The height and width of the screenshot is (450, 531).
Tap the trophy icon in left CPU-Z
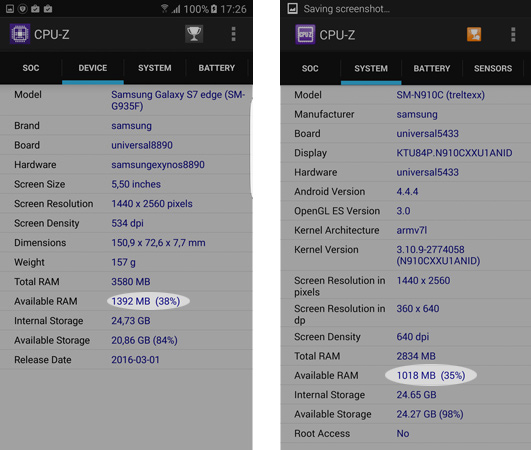[x=194, y=34]
